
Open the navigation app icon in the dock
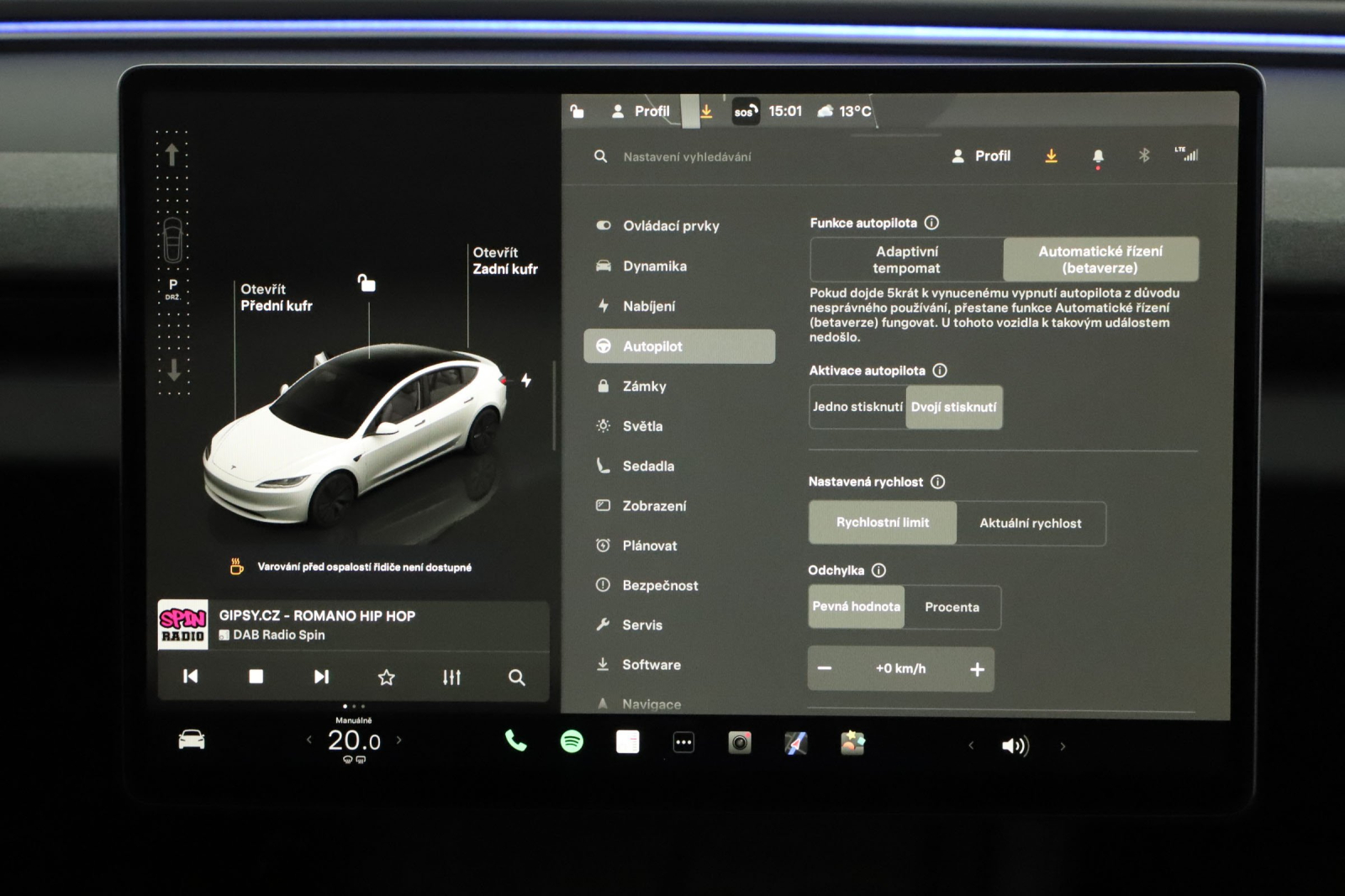795,743
